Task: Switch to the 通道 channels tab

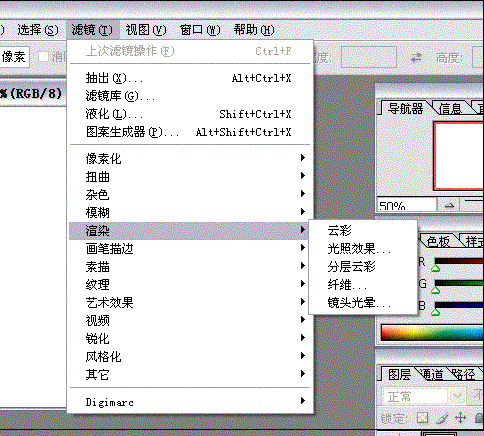Action: tap(432, 374)
